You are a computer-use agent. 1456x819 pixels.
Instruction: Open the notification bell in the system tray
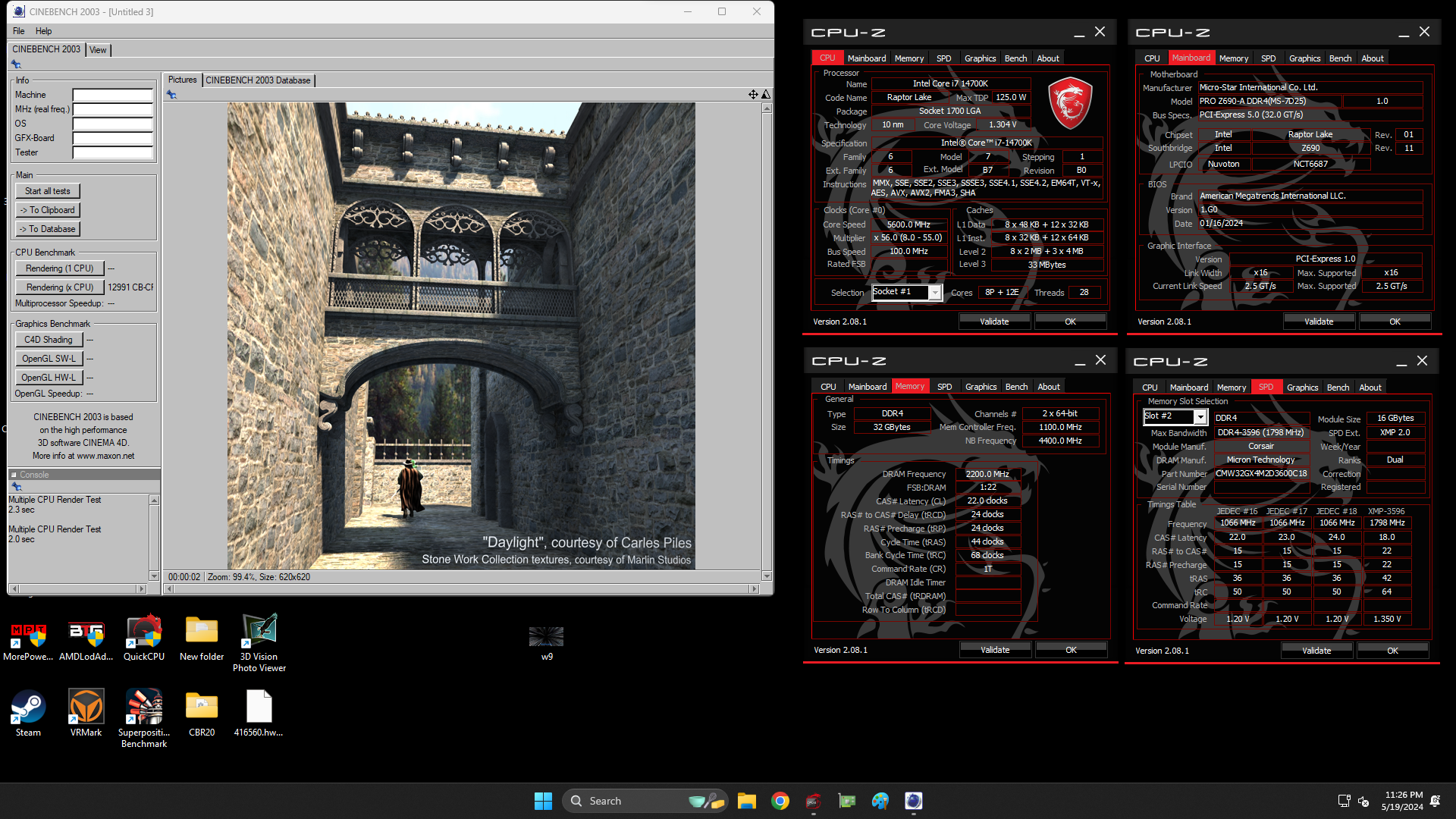click(x=1435, y=801)
